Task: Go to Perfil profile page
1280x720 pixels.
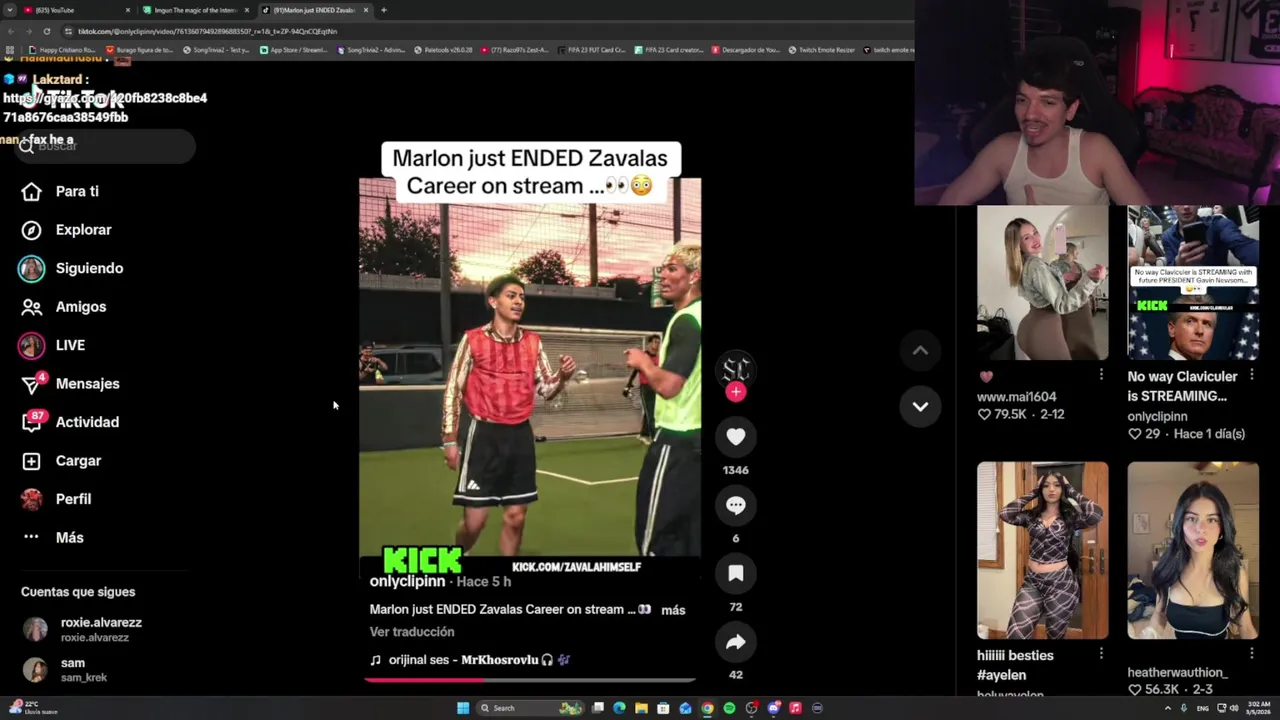Action: 57,499
